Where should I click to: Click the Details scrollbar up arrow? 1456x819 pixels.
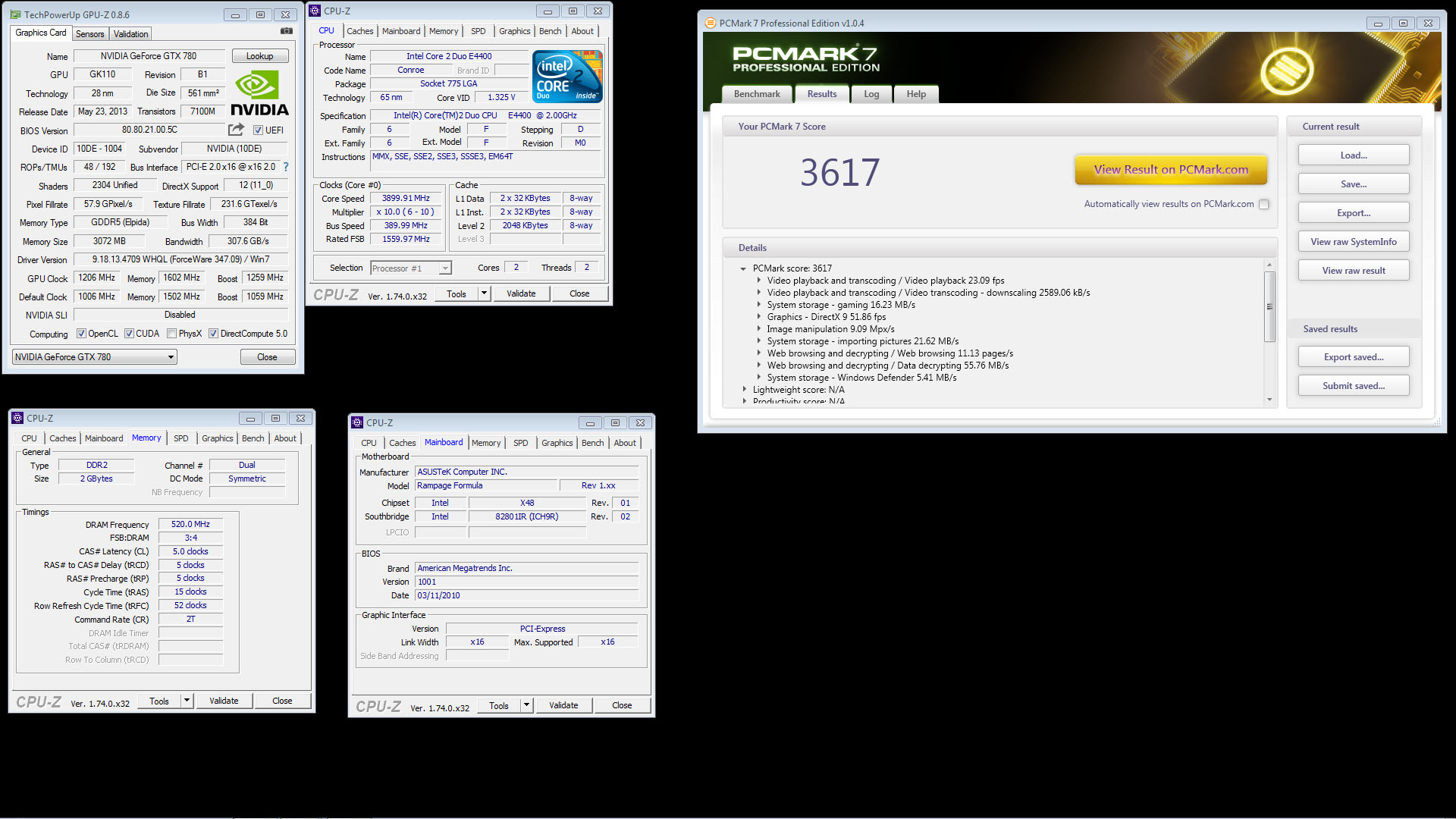(x=1269, y=265)
